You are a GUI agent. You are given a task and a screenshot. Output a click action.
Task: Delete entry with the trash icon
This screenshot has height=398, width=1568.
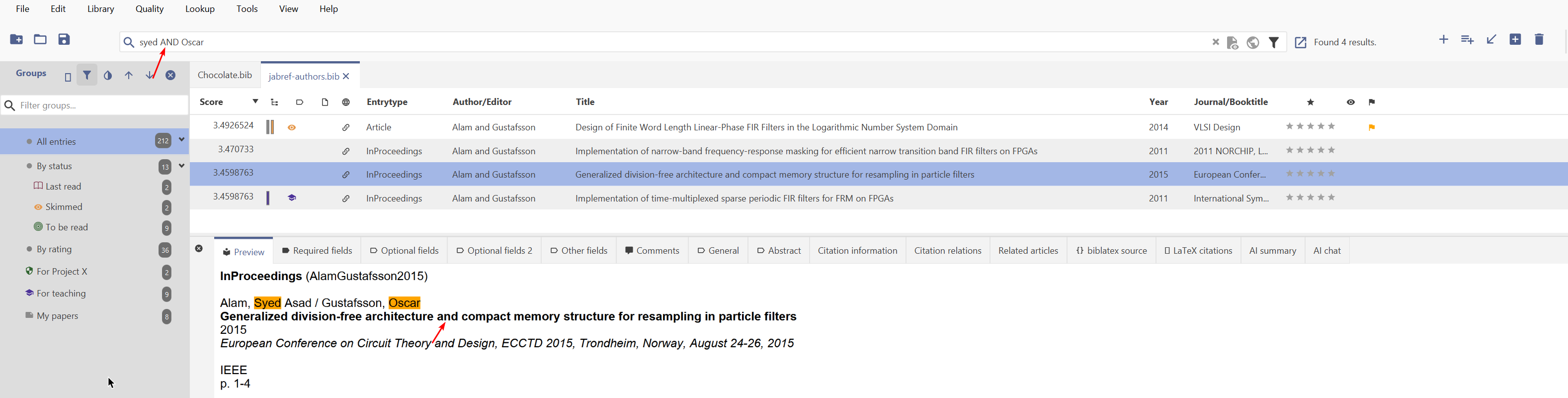(1539, 40)
